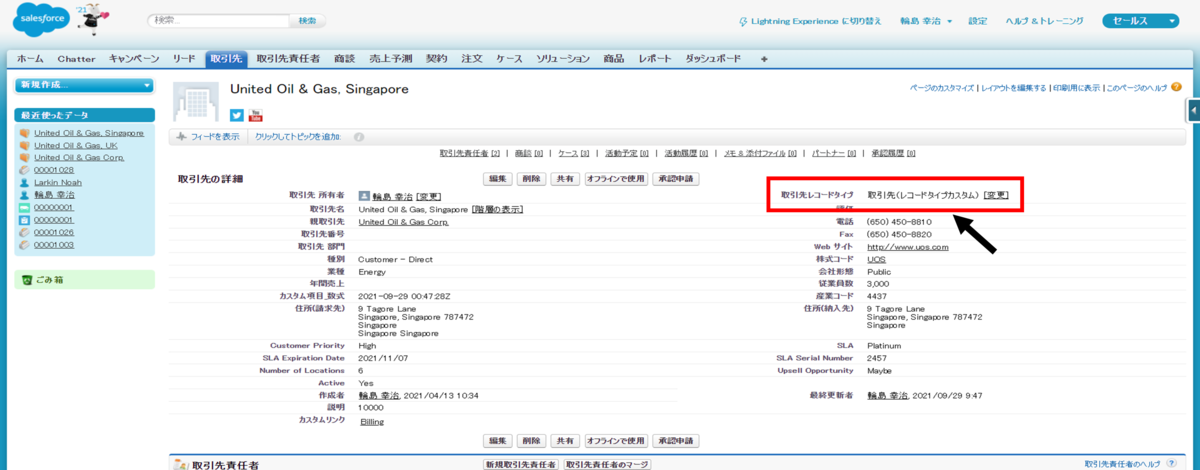Click the 検索 search button
1200x470 pixels.
(307, 21)
